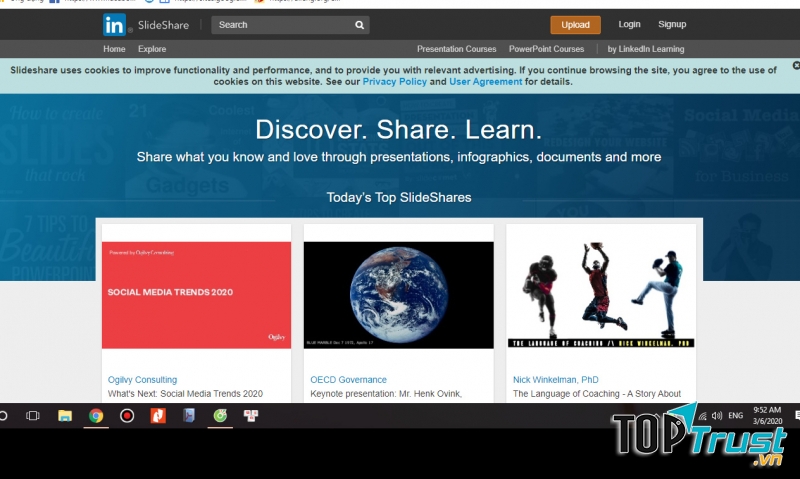Image resolution: width=800 pixels, height=479 pixels.
Task: Click into the Search input field
Action: 280,25
